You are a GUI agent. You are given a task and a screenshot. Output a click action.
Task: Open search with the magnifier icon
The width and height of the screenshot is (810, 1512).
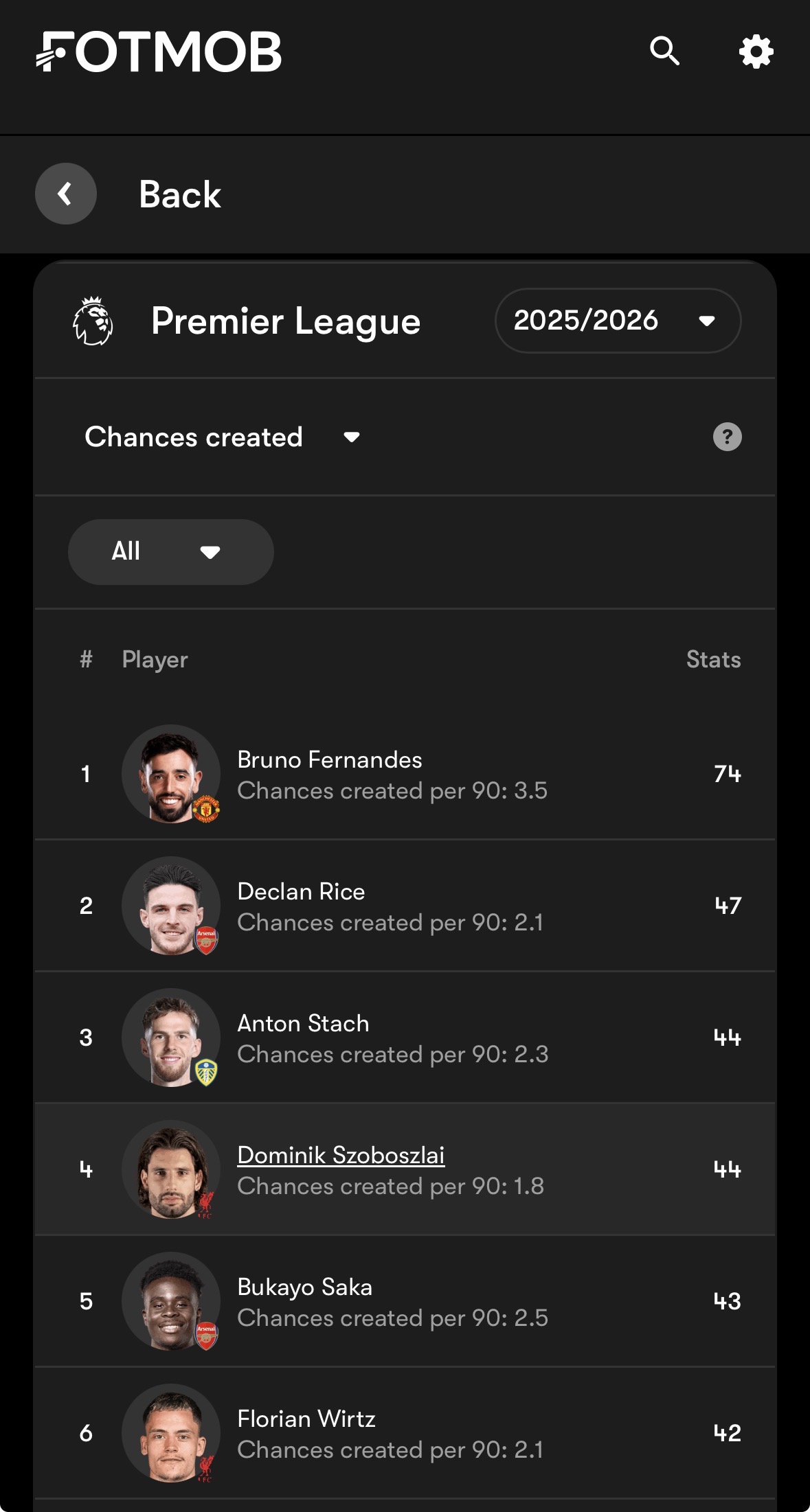pos(664,51)
